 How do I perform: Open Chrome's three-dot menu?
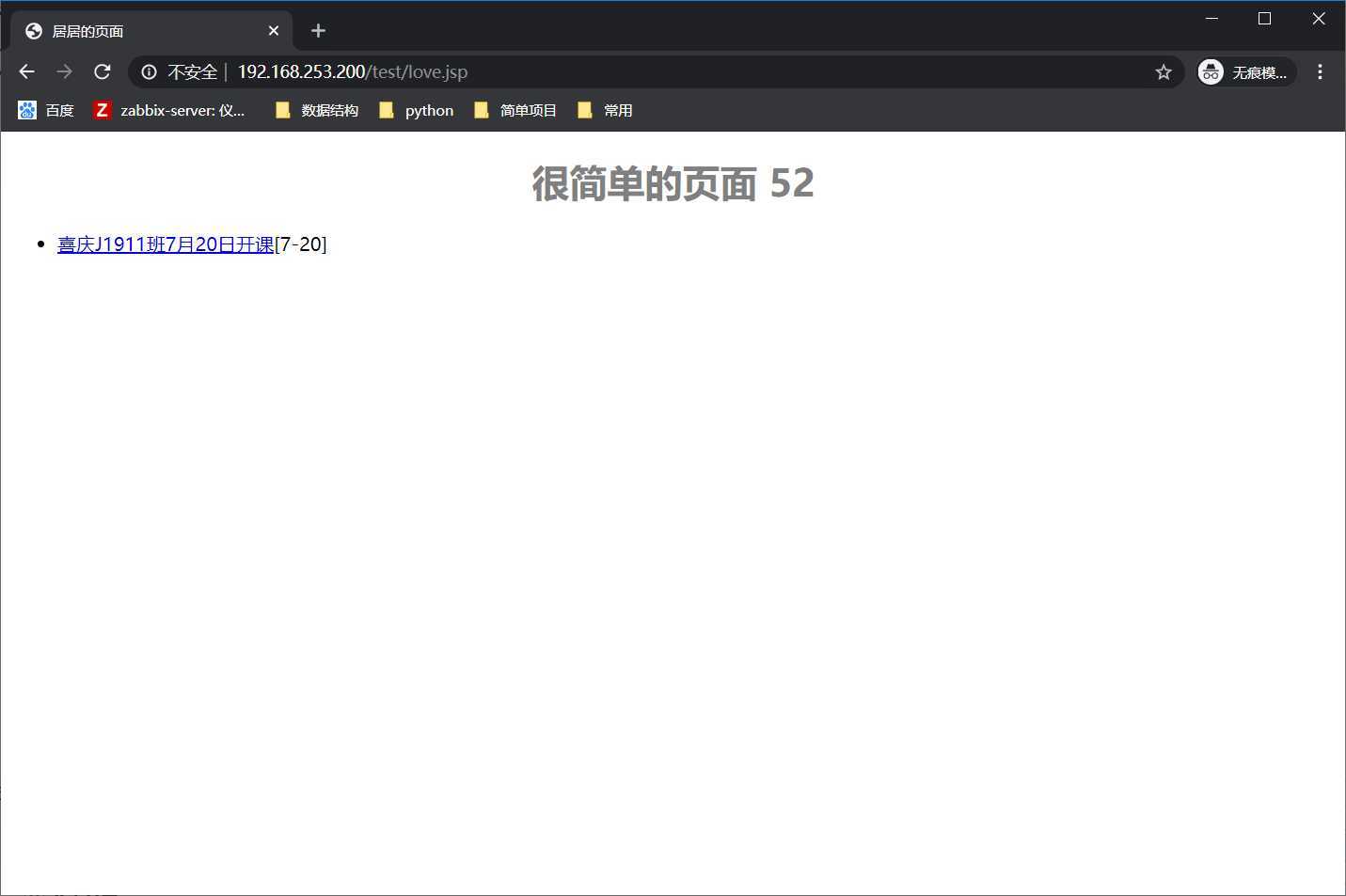point(1320,71)
